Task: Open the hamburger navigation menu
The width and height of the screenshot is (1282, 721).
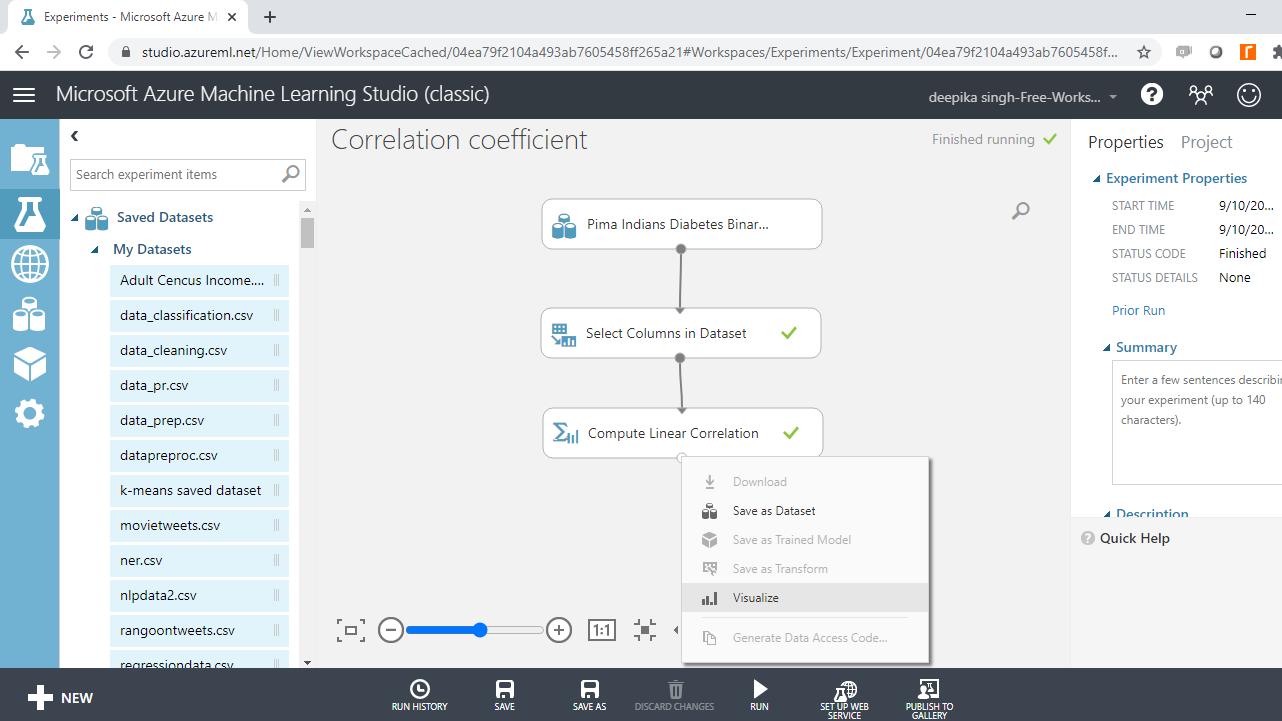Action: tap(24, 95)
